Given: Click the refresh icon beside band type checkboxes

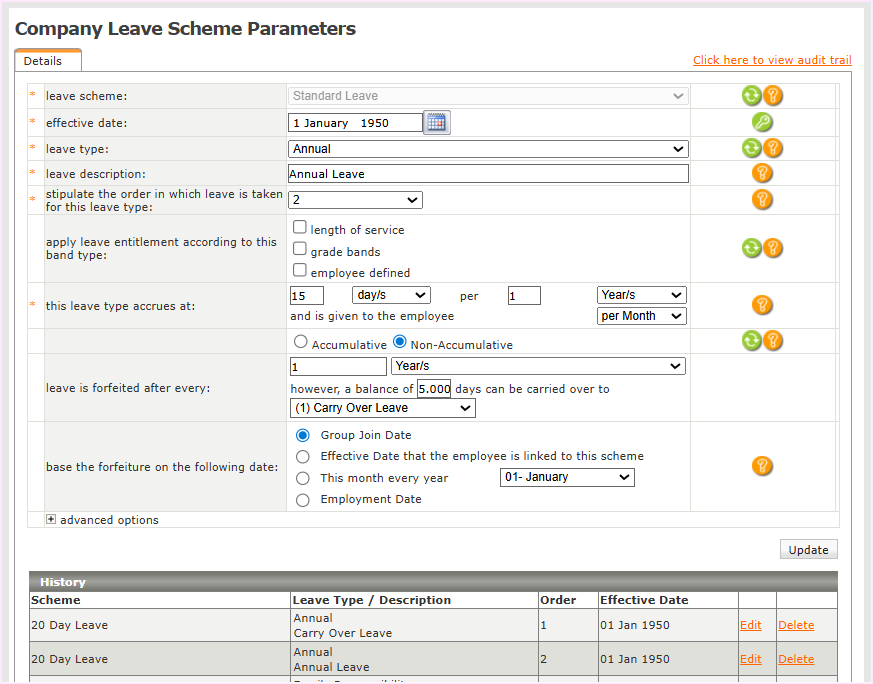Looking at the screenshot, I should click(752, 248).
